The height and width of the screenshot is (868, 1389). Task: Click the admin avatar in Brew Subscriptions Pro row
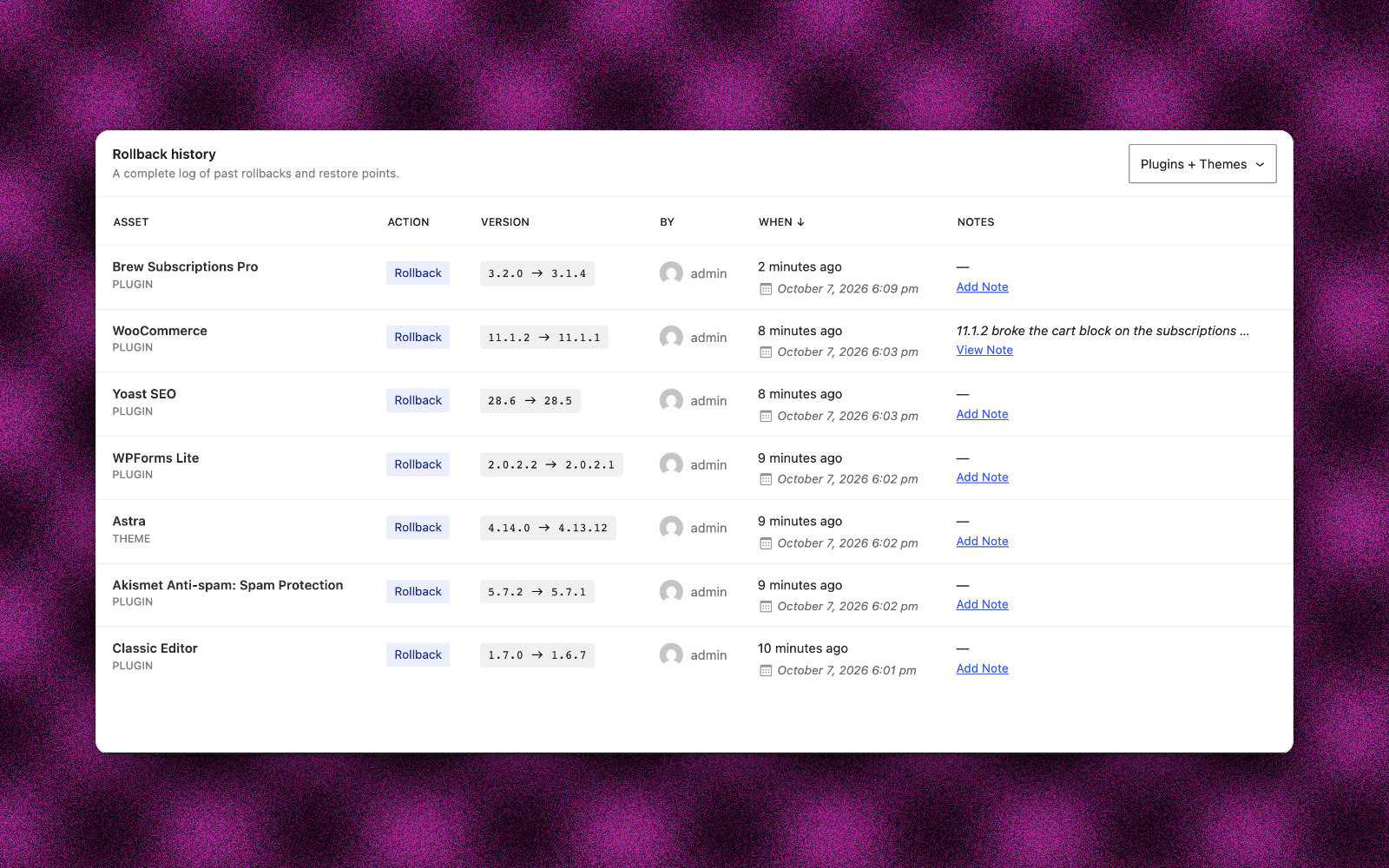(x=671, y=273)
